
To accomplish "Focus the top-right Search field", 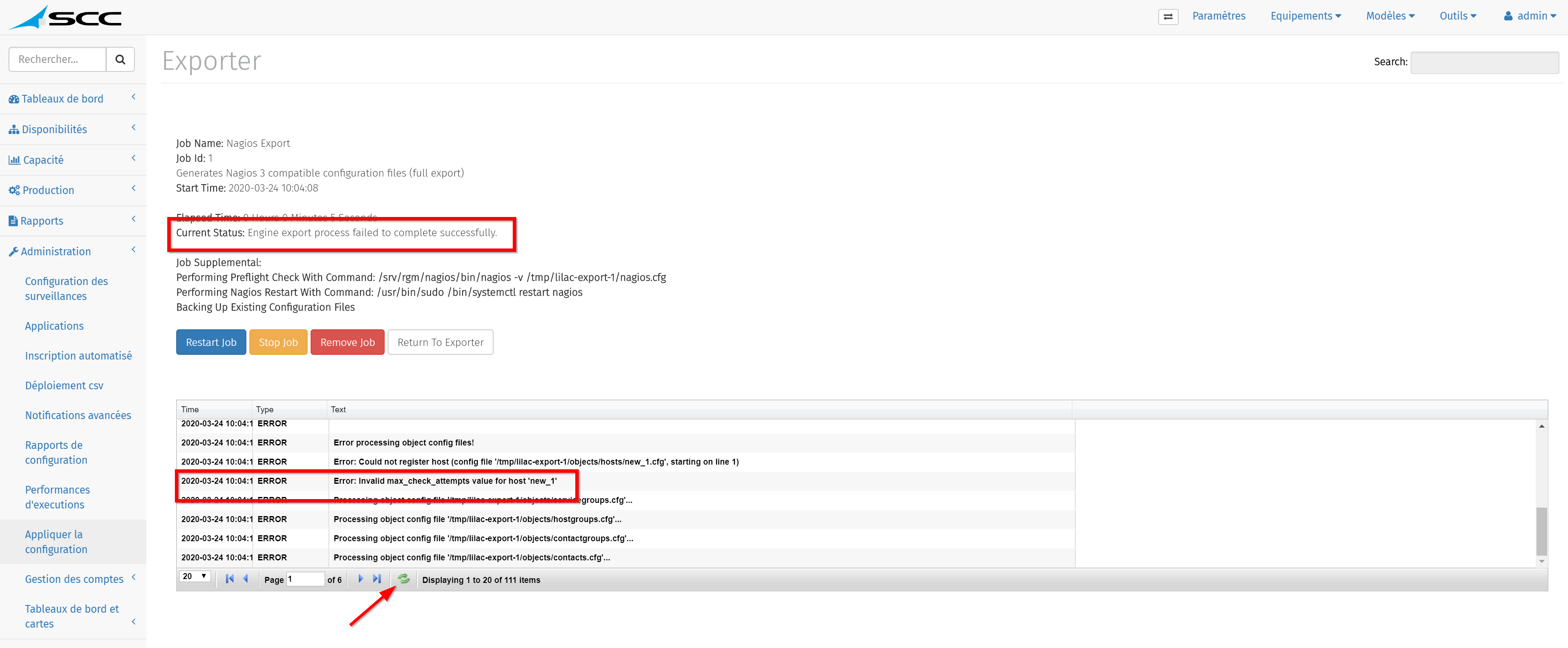I will click(x=1485, y=62).
